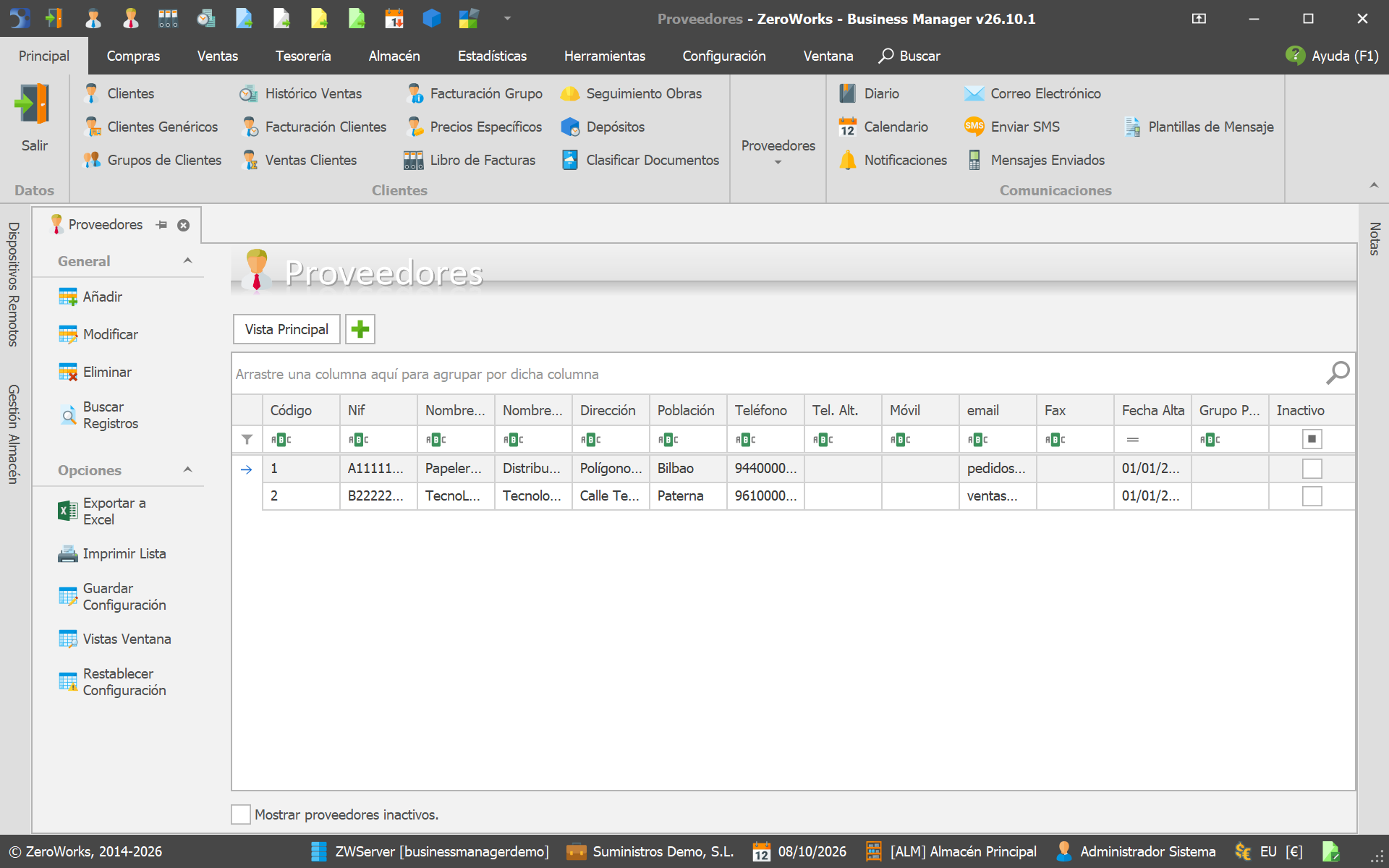
Task: Click Ayuda (F1) help
Action: (1332, 56)
